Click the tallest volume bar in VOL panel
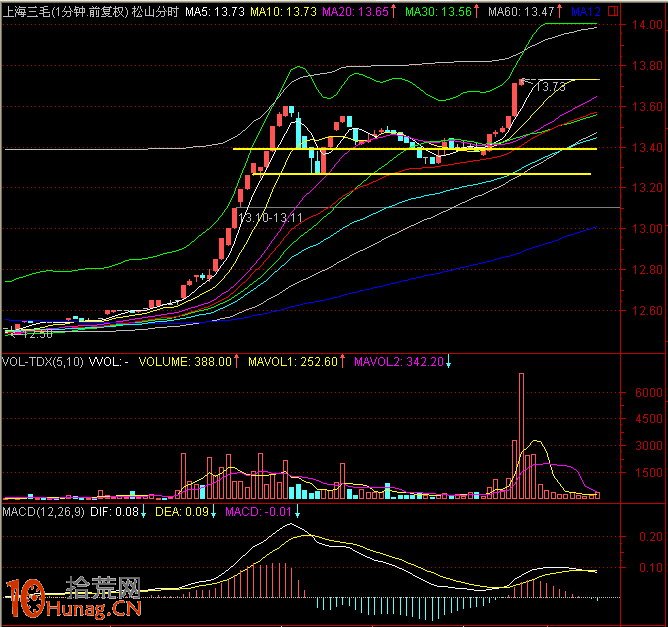The width and height of the screenshot is (668, 627). (521, 436)
